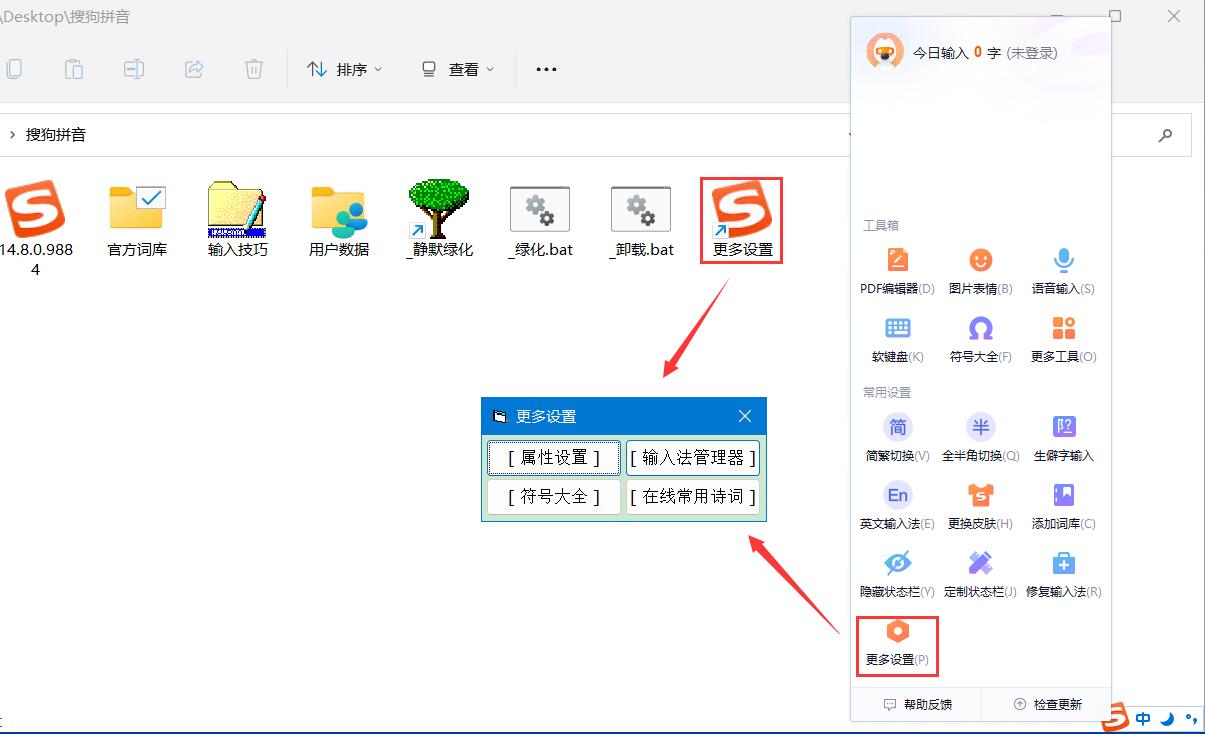Image resolution: width=1205 pixels, height=734 pixels.
Task: Start 语音输入 with microphone icon
Action: [1063, 262]
